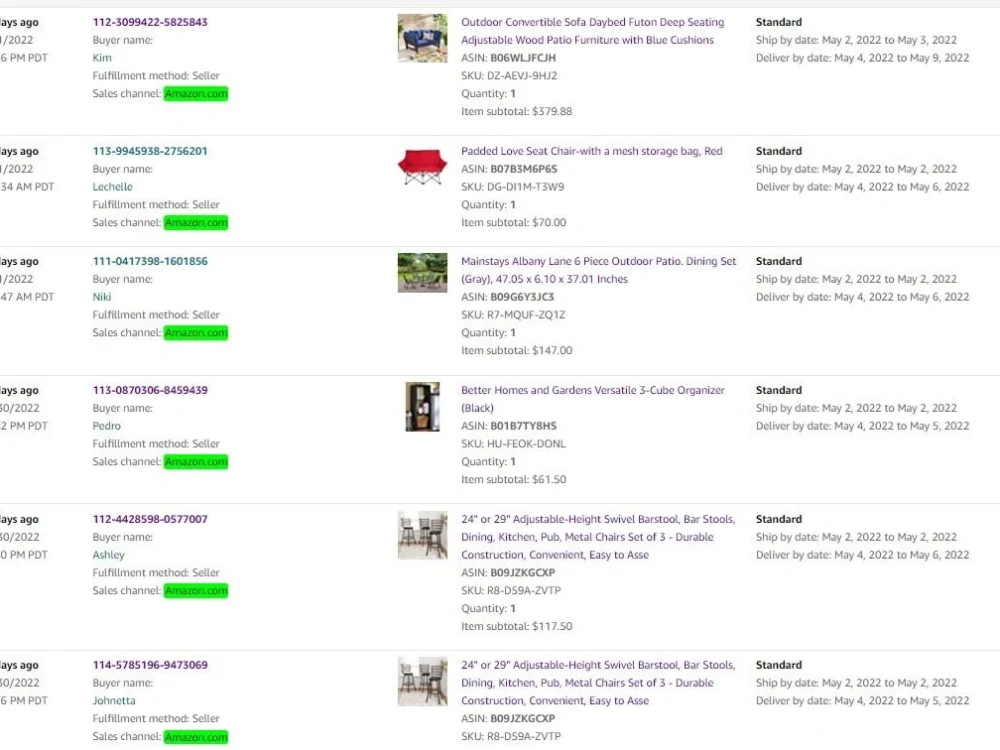This screenshot has width=1000, height=750.
Task: Select item subtotal $117.50
Action: point(552,626)
